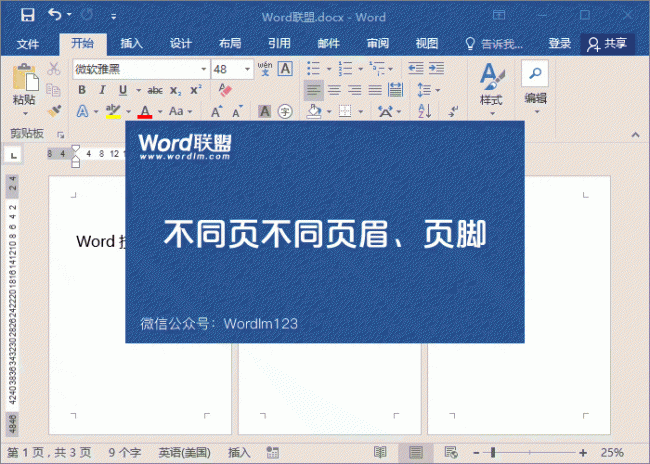Image resolution: width=650 pixels, height=464 pixels.
Task: Click the enclosed character 字 icon
Action: [285, 111]
